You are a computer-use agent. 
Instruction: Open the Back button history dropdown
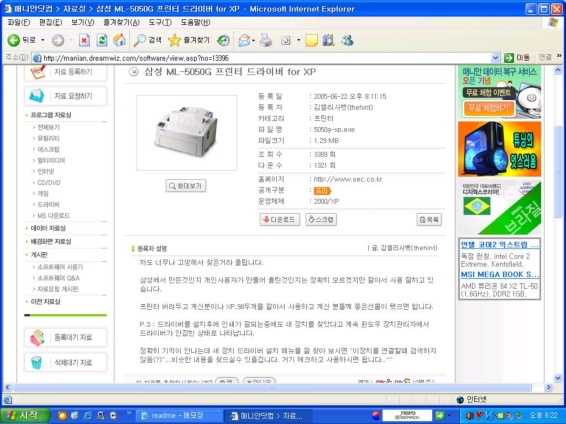pyautogui.click(x=43, y=40)
